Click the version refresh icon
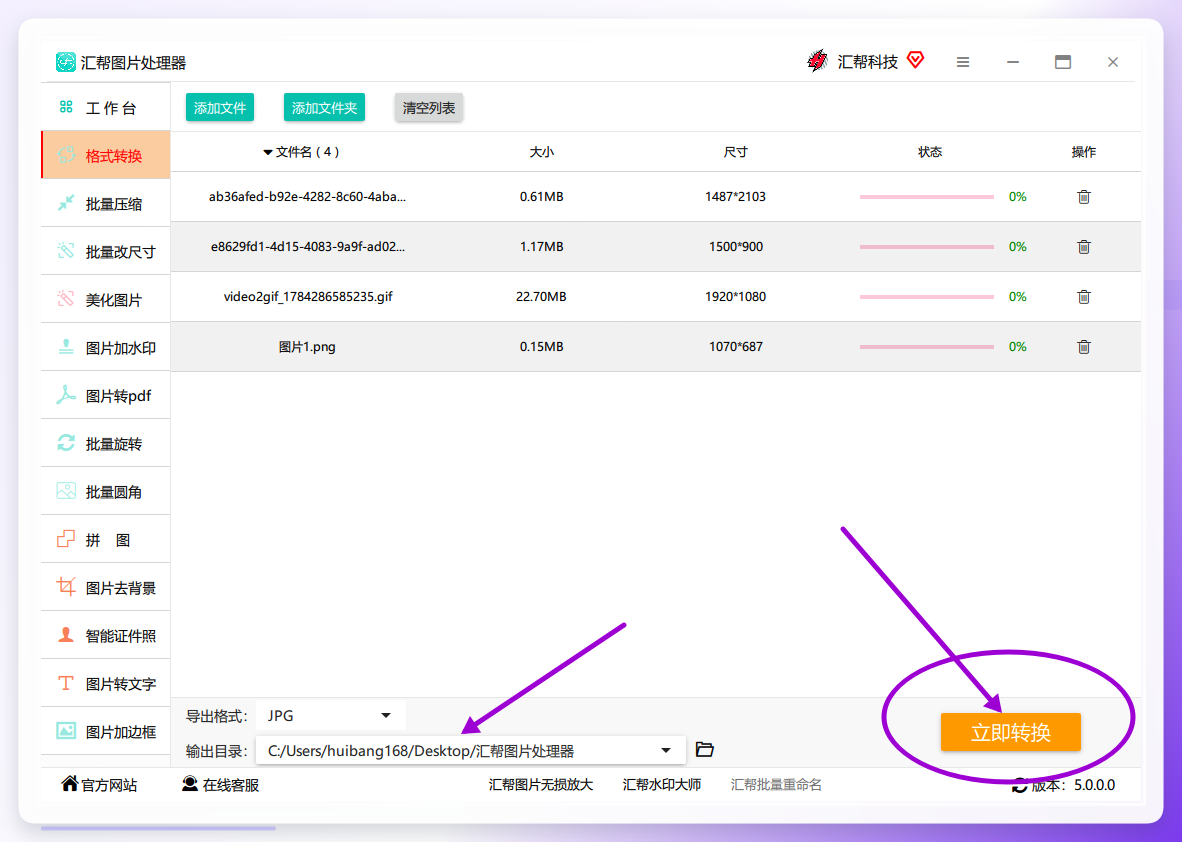The height and width of the screenshot is (842, 1182). coord(1019,785)
